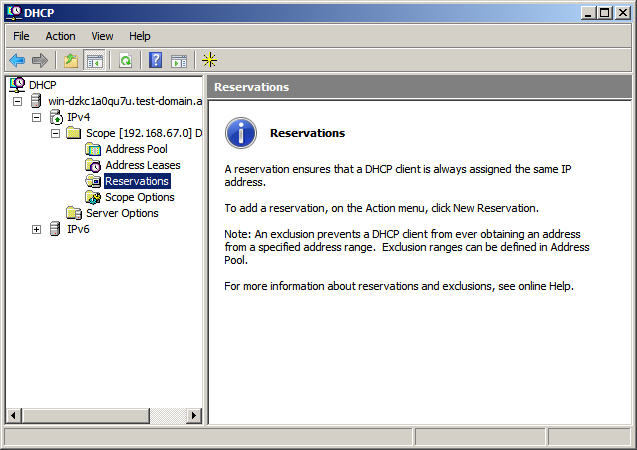Image resolution: width=637 pixels, height=450 pixels.
Task: Click the Address Leases clock icon
Action: [93, 165]
